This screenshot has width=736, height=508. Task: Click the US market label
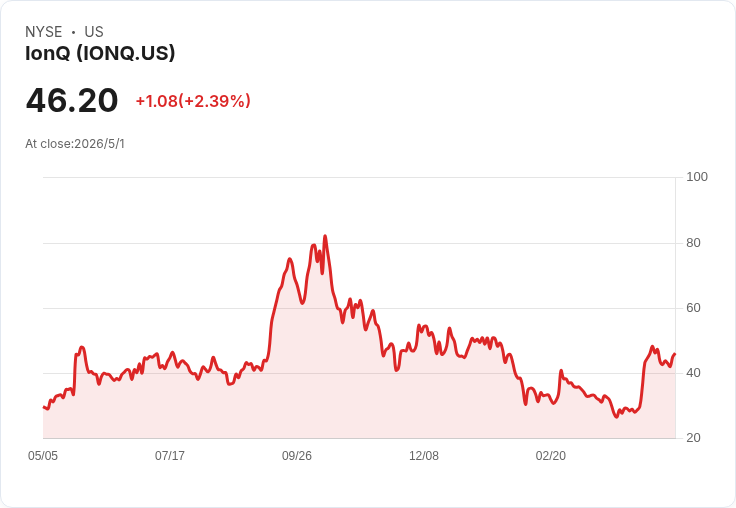tap(94, 32)
